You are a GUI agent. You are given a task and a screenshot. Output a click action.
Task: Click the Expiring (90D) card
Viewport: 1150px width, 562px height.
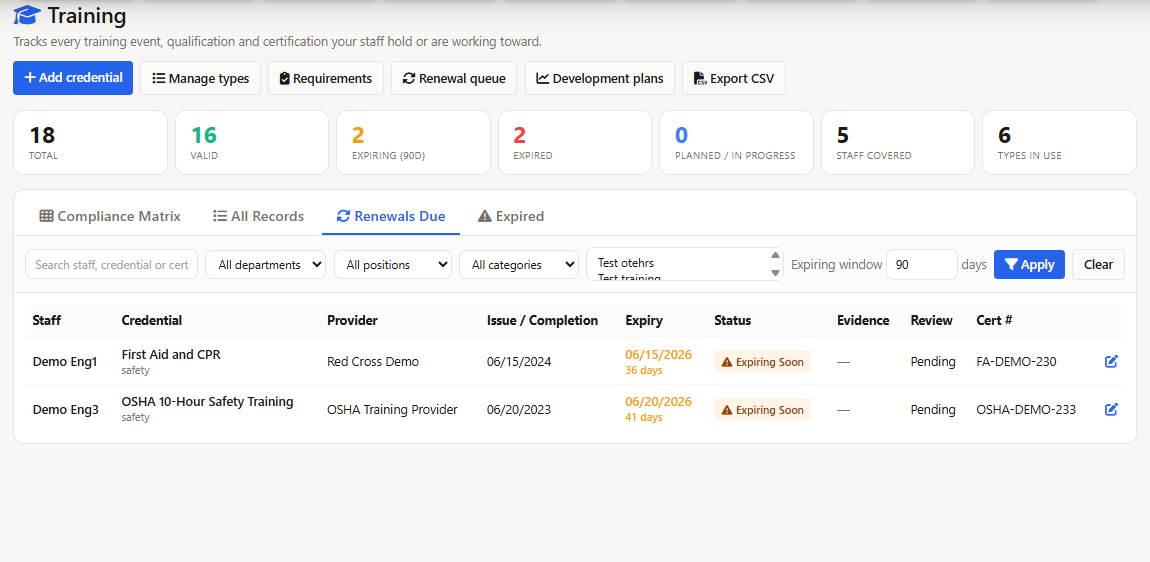coord(413,142)
